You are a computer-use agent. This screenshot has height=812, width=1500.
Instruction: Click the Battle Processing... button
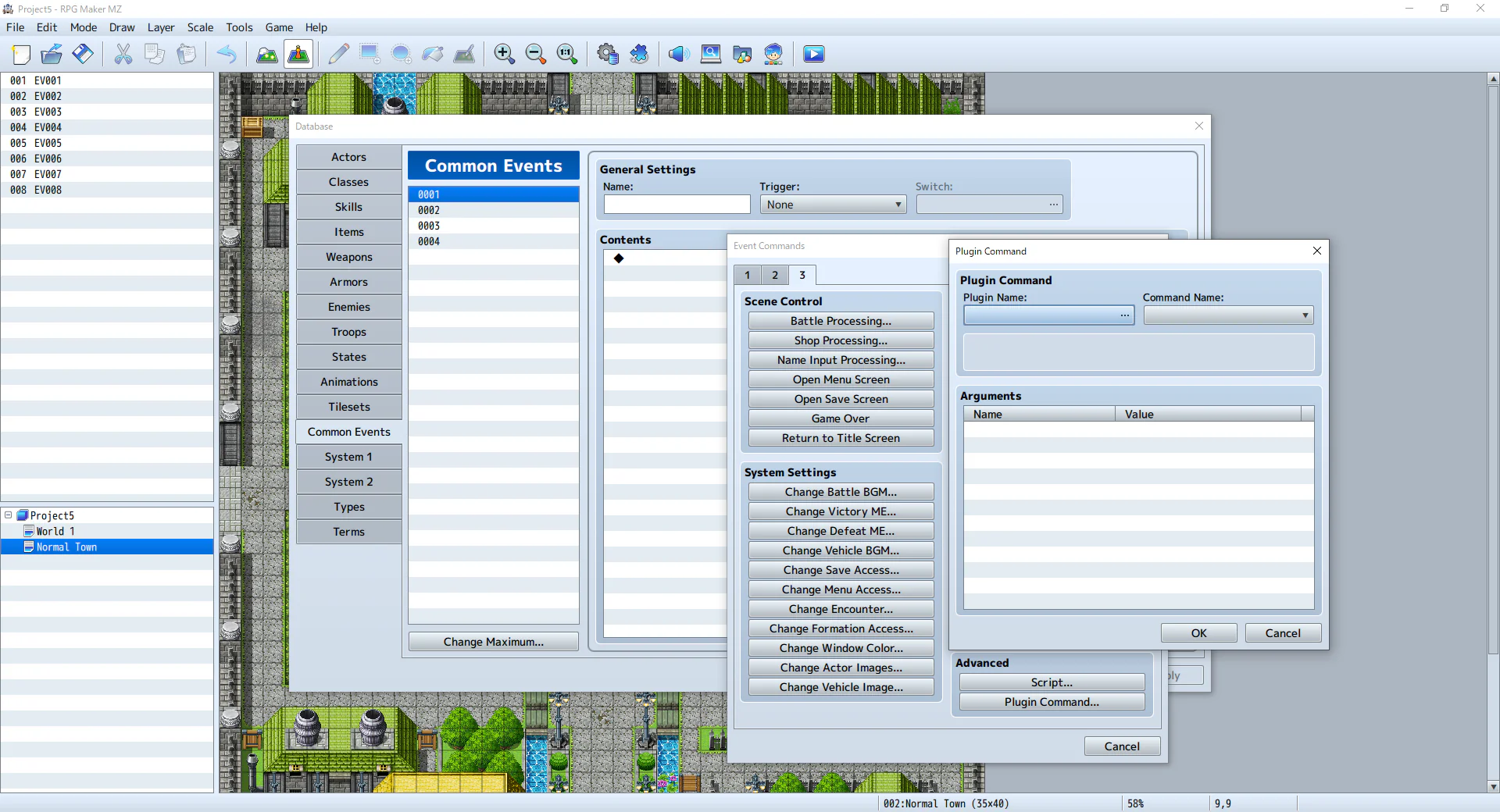pyautogui.click(x=841, y=321)
